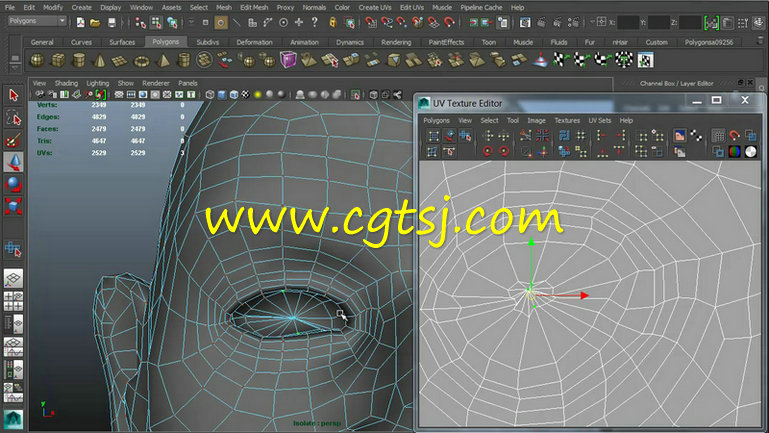Open viewport Renderer menu

tap(156, 83)
